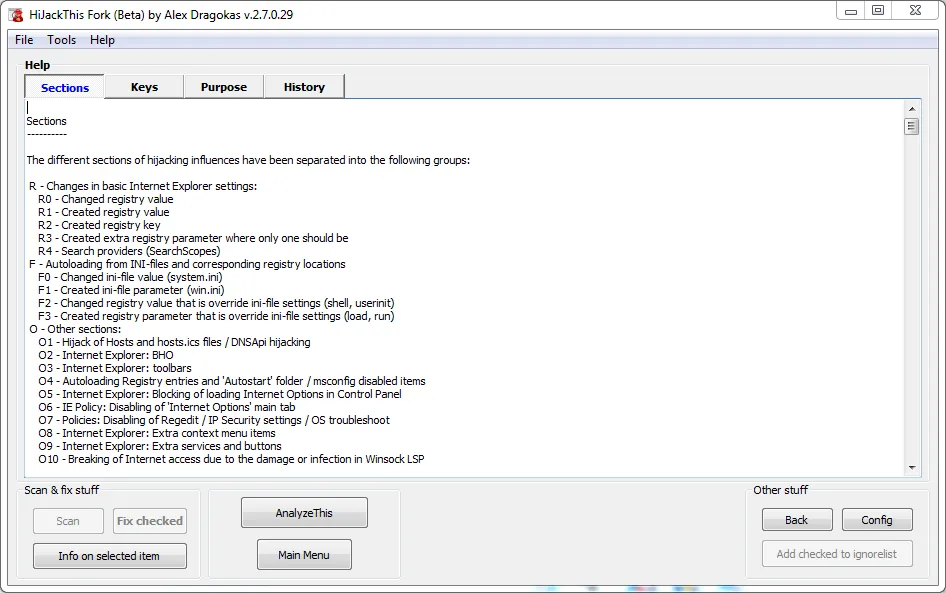The image size is (946, 593).
Task: Click 'F1 - Created ini-file parameter (win.ini)' line
Action: [131, 290]
